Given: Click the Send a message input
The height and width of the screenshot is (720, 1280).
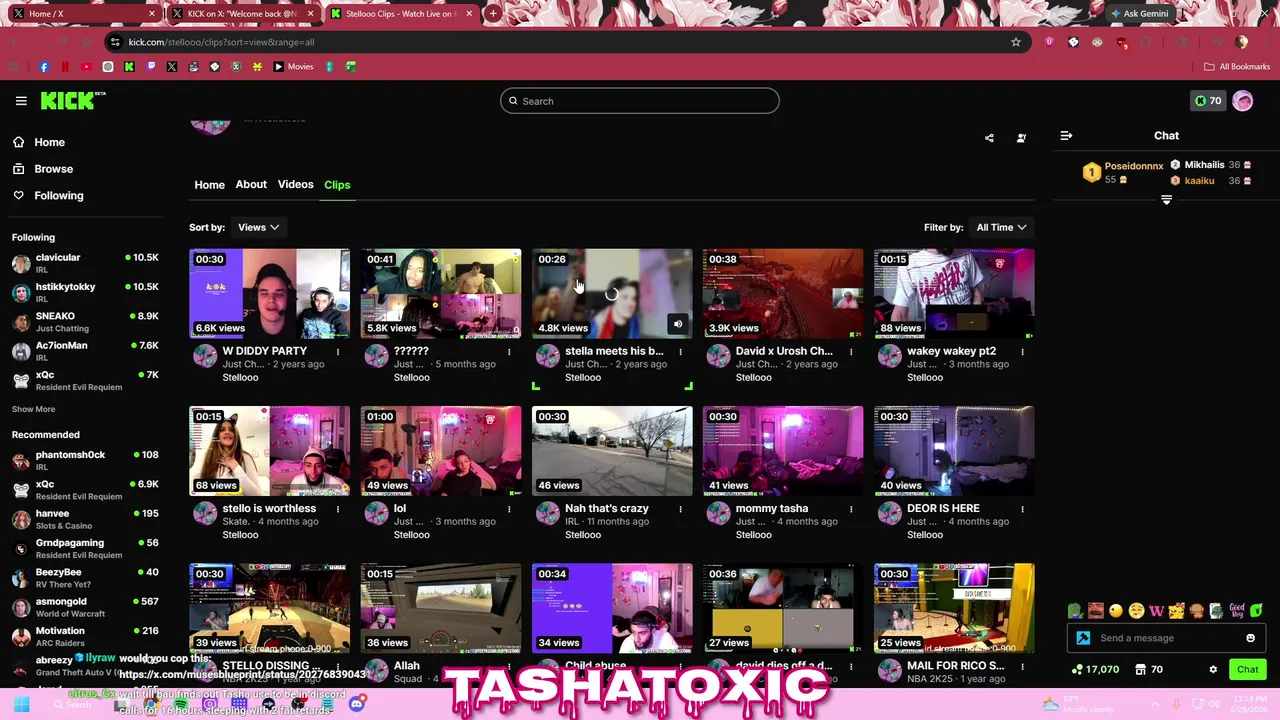Looking at the screenshot, I should pyautogui.click(x=1167, y=638).
